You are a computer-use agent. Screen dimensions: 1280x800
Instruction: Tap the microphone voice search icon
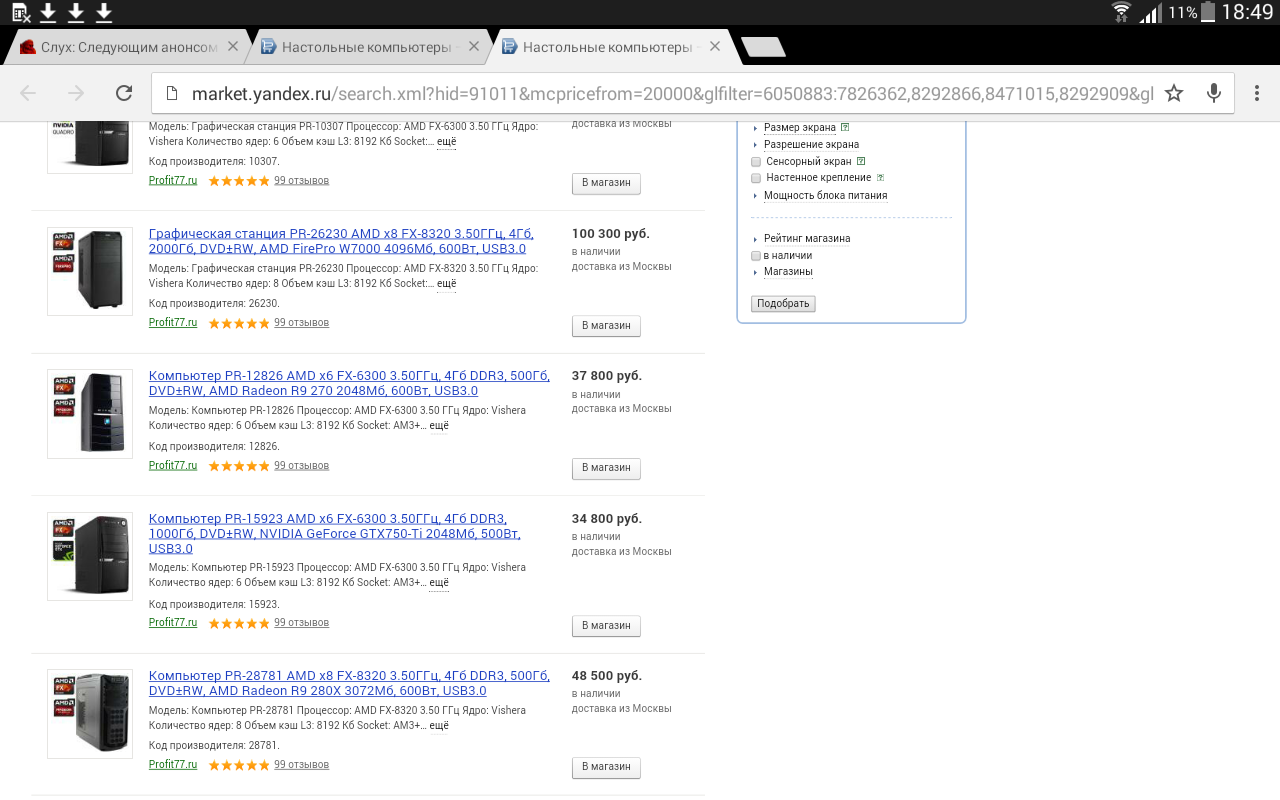[1214, 93]
